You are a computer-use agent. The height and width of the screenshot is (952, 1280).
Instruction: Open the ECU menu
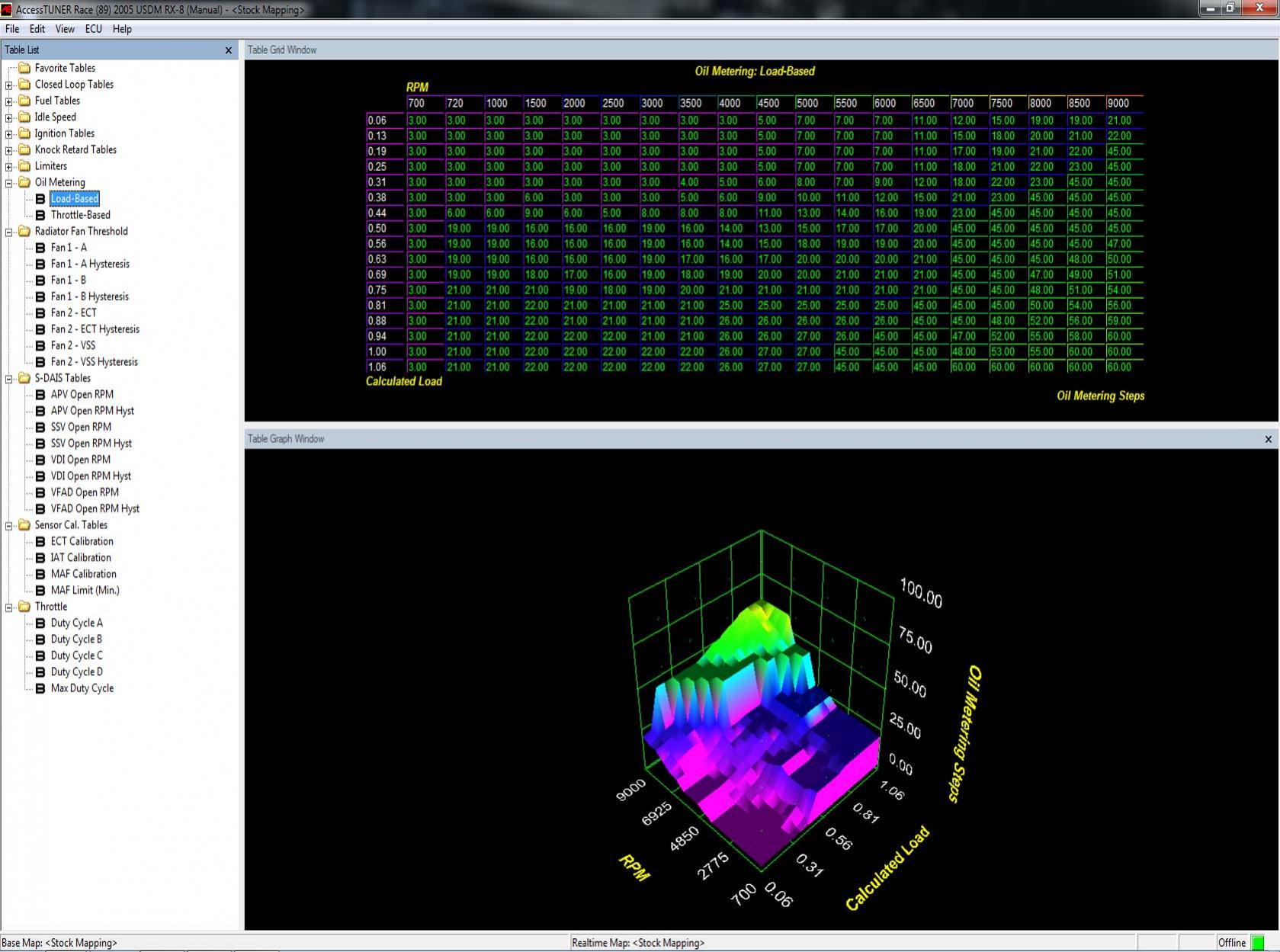(94, 29)
